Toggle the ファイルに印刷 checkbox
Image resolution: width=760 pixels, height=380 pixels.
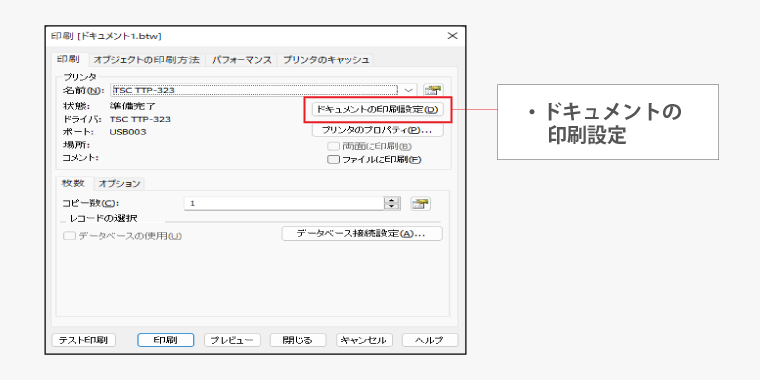pos(333,159)
